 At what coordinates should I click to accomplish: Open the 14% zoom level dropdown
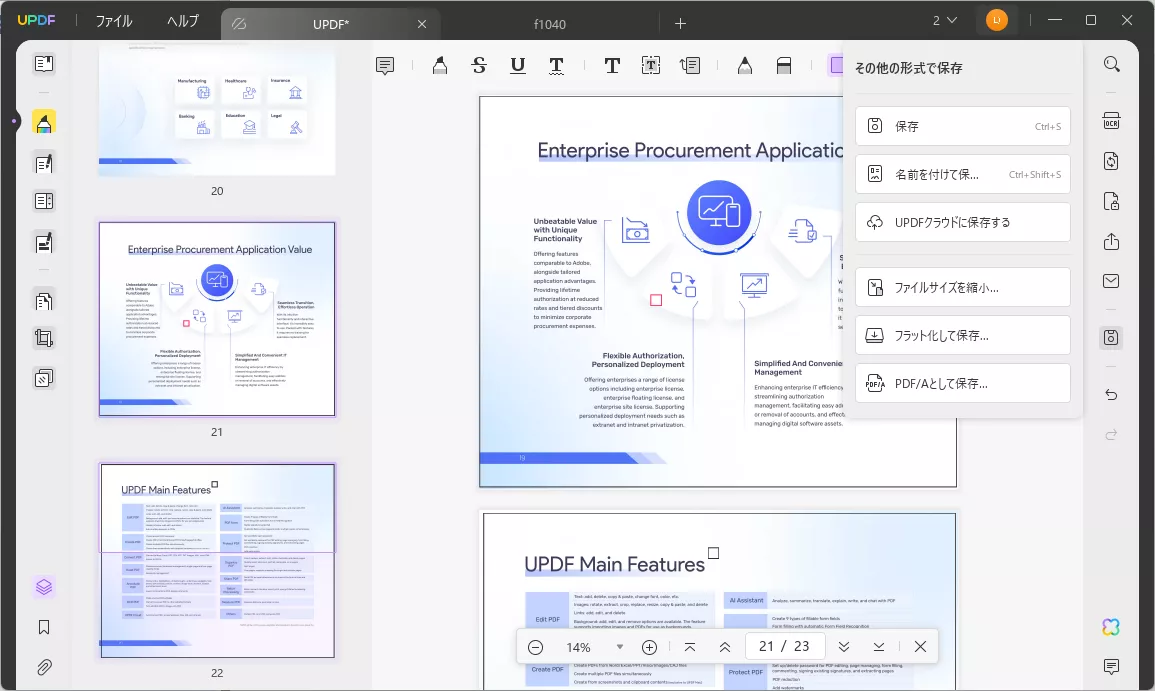tap(619, 647)
